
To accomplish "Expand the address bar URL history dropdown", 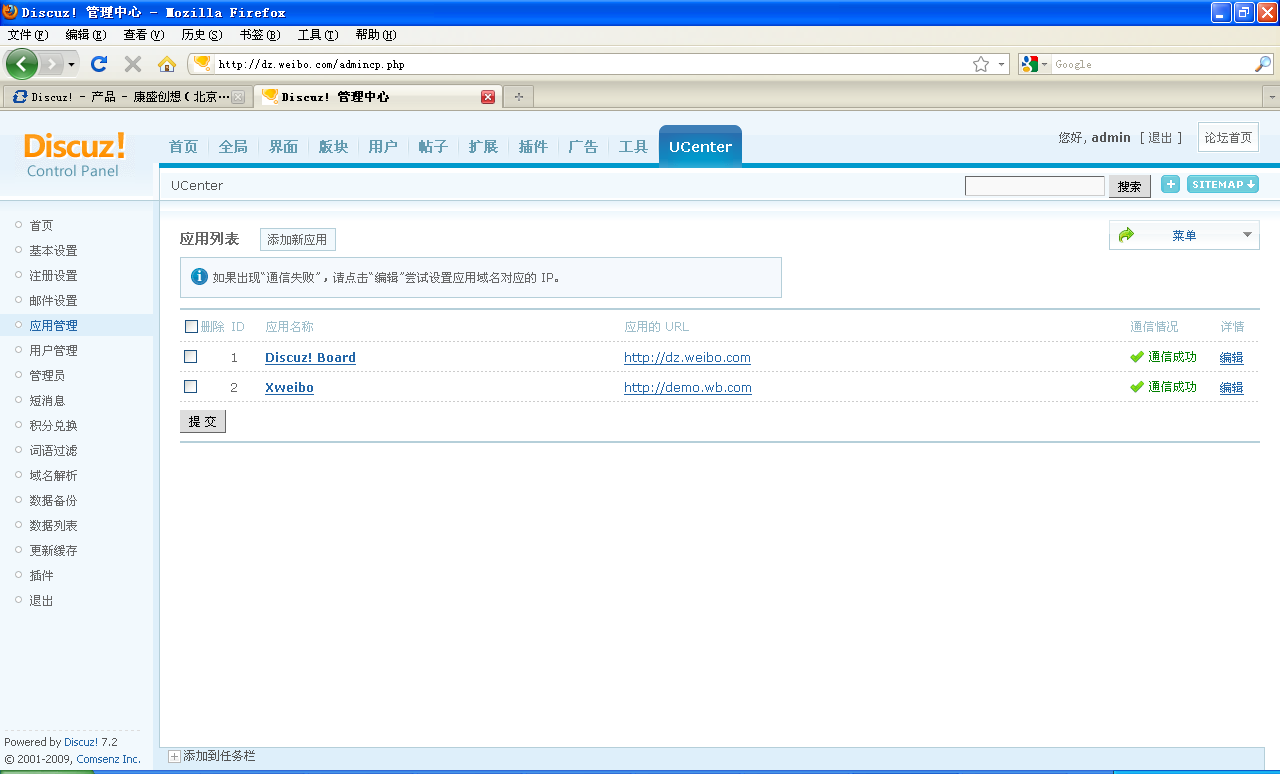I will point(1002,64).
